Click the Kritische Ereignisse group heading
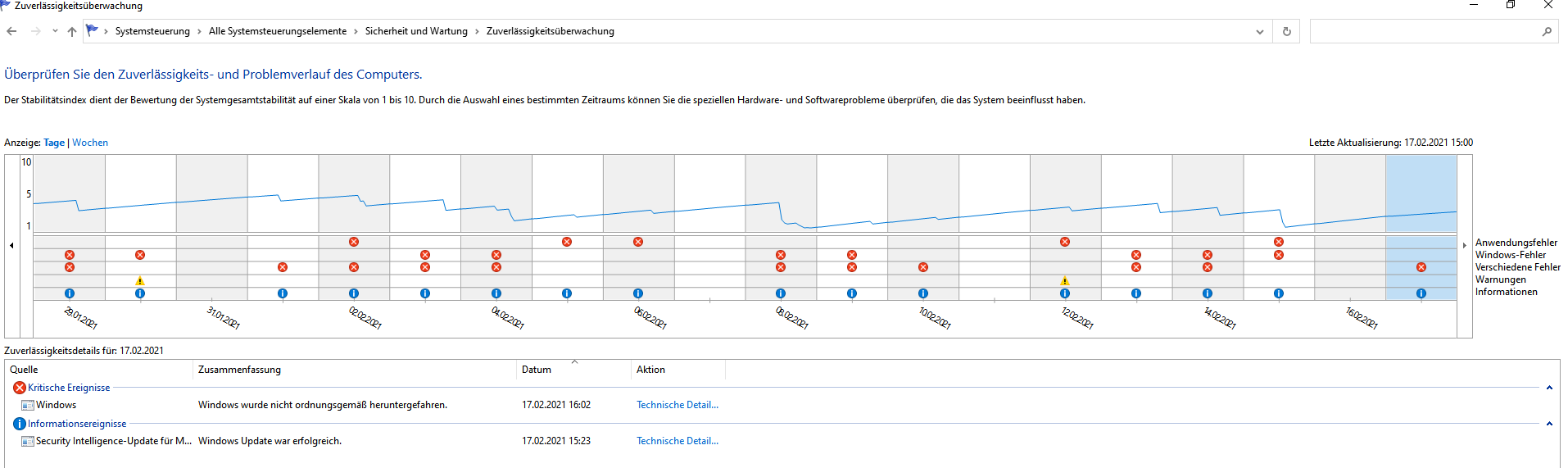The image size is (1568, 468). point(69,388)
